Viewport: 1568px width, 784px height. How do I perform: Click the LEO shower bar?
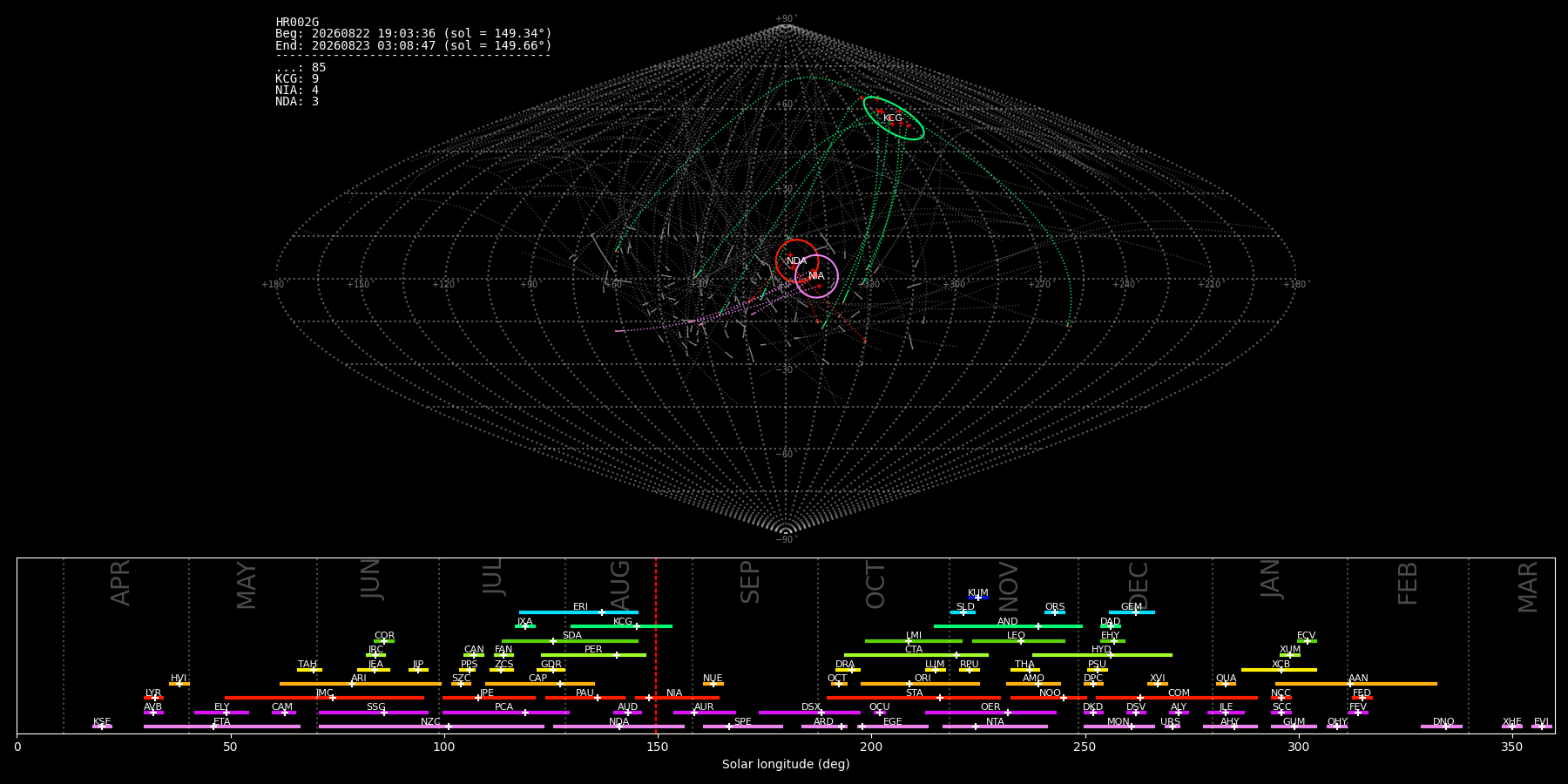pos(1018,641)
